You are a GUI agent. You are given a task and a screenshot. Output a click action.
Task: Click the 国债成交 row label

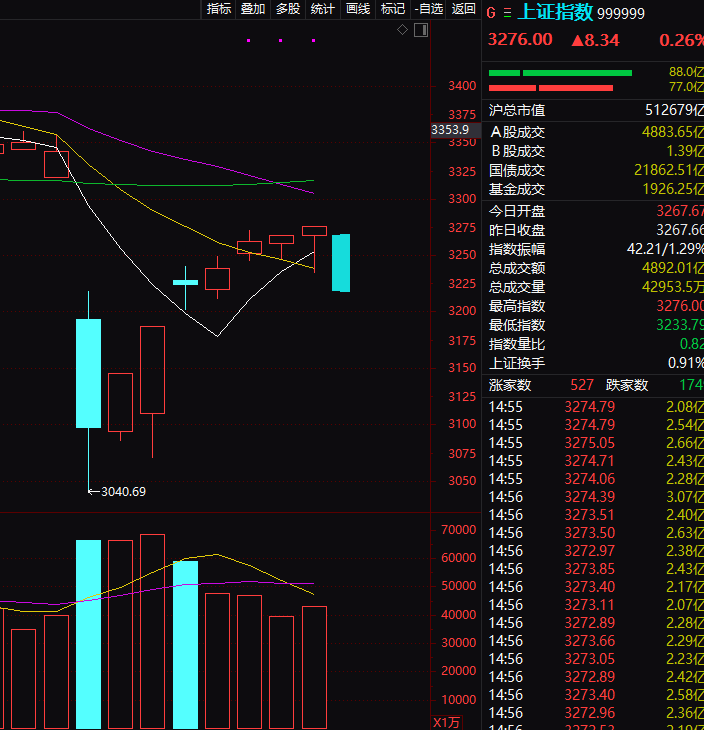(x=517, y=170)
